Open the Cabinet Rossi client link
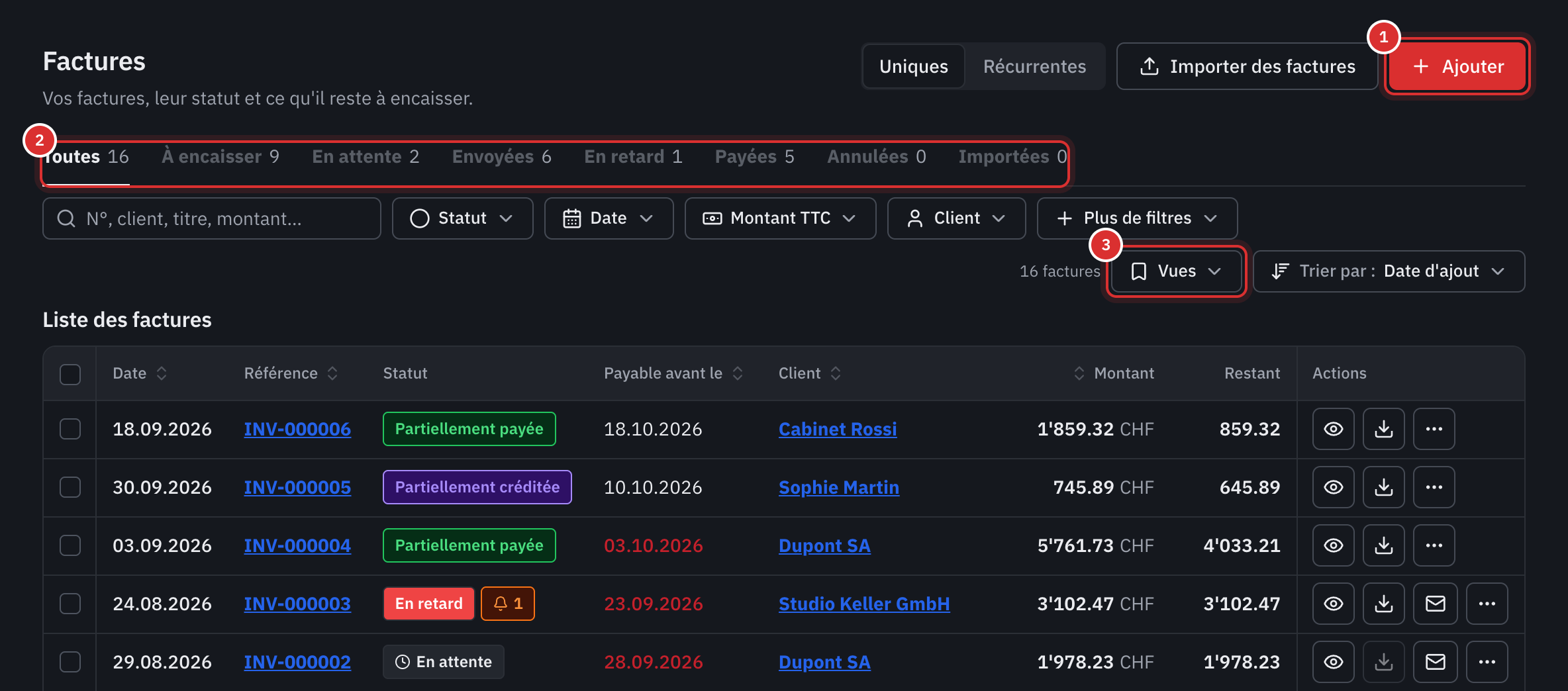This screenshot has width=1568, height=691. (838, 429)
